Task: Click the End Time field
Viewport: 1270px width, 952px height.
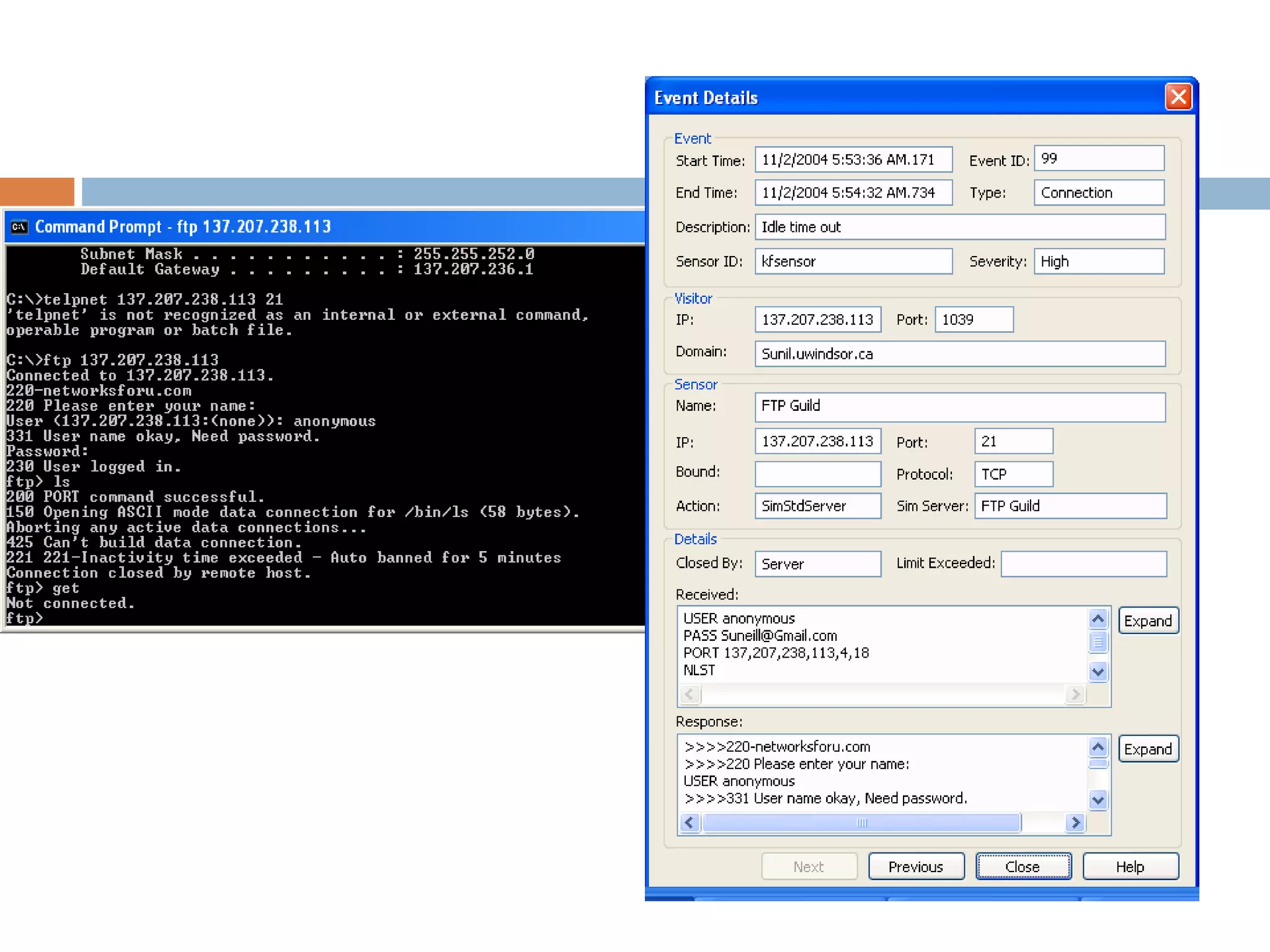Action: (x=853, y=193)
